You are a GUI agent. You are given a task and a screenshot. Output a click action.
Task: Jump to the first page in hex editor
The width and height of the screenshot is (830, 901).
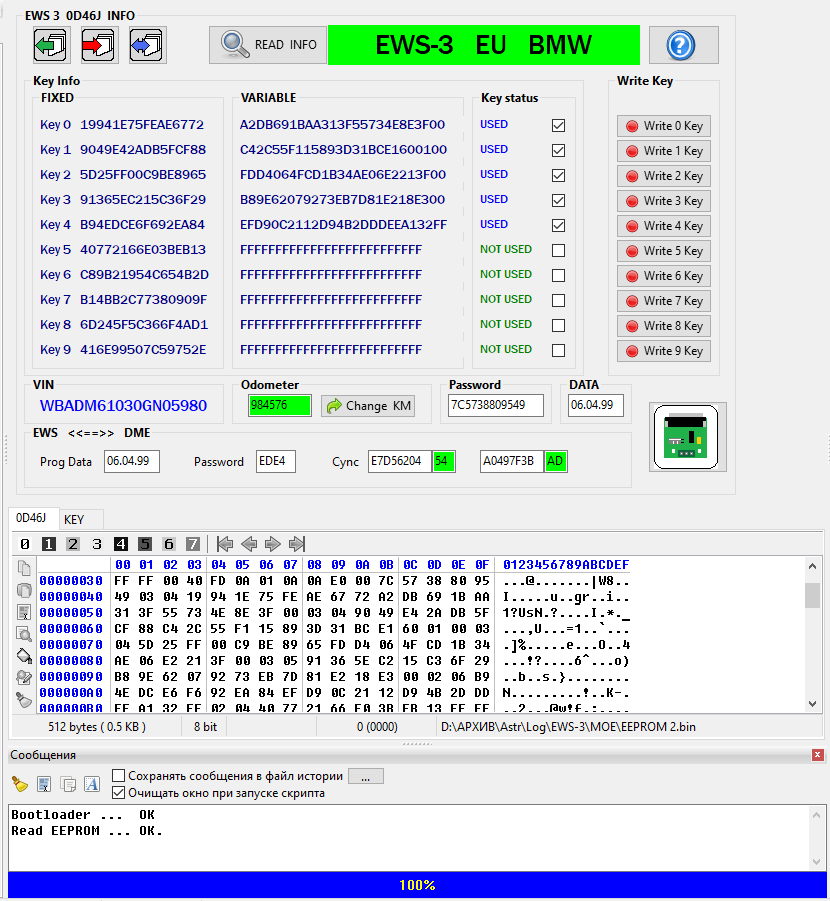pyautogui.click(x=225, y=544)
